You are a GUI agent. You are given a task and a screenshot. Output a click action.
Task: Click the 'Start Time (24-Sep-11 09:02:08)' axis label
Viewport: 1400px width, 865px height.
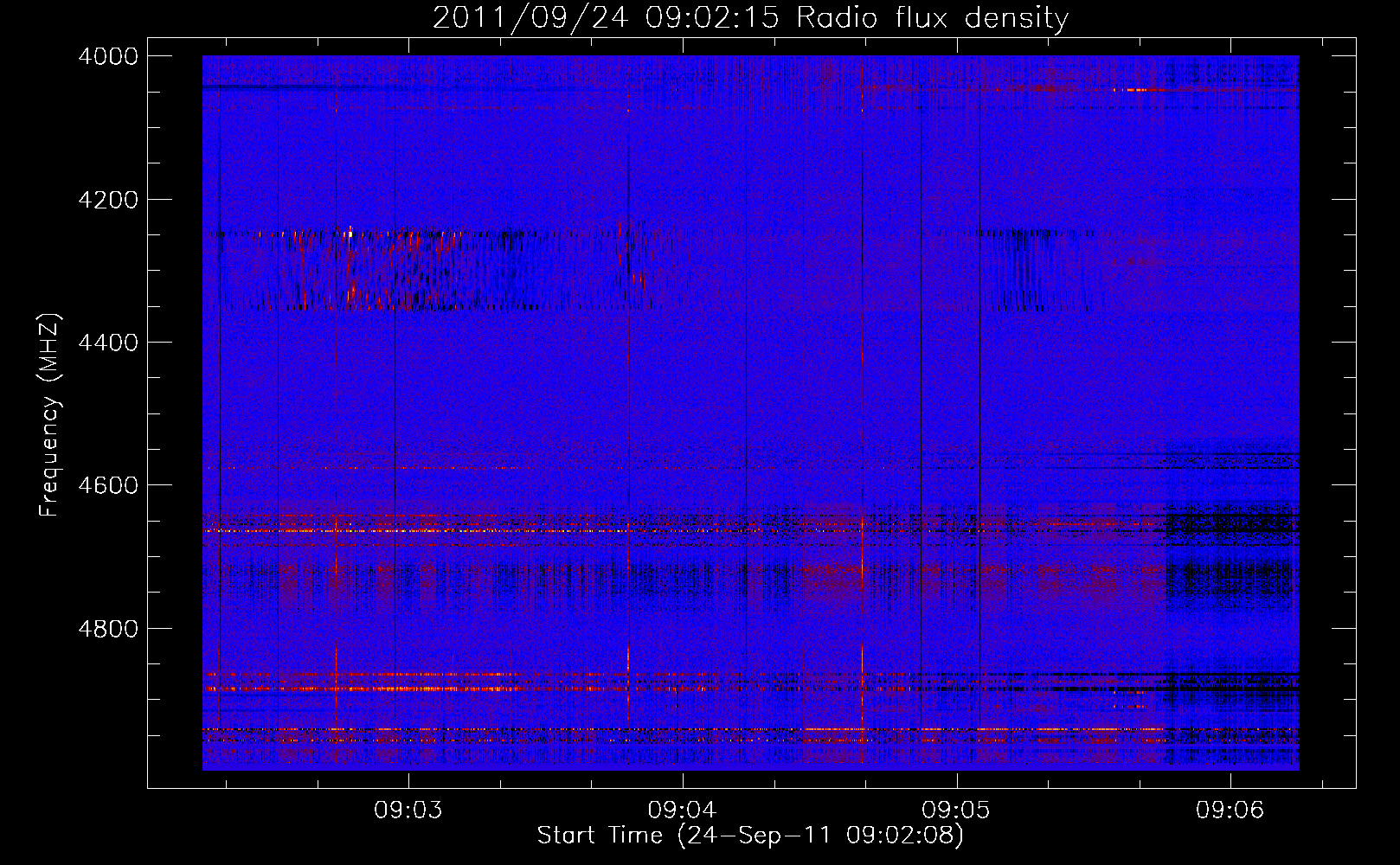(750, 836)
